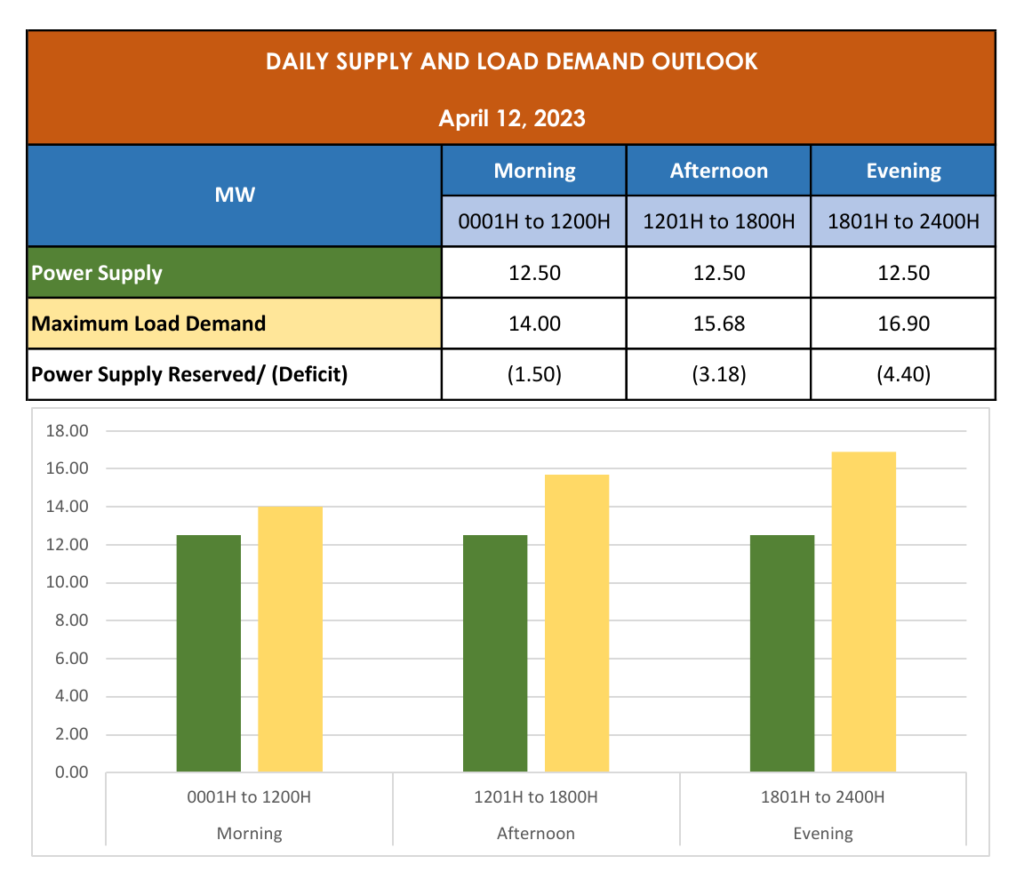The image size is (1024, 896).
Task: Click the Daily Supply and Load Demand Outlook title
Action: (x=511, y=62)
